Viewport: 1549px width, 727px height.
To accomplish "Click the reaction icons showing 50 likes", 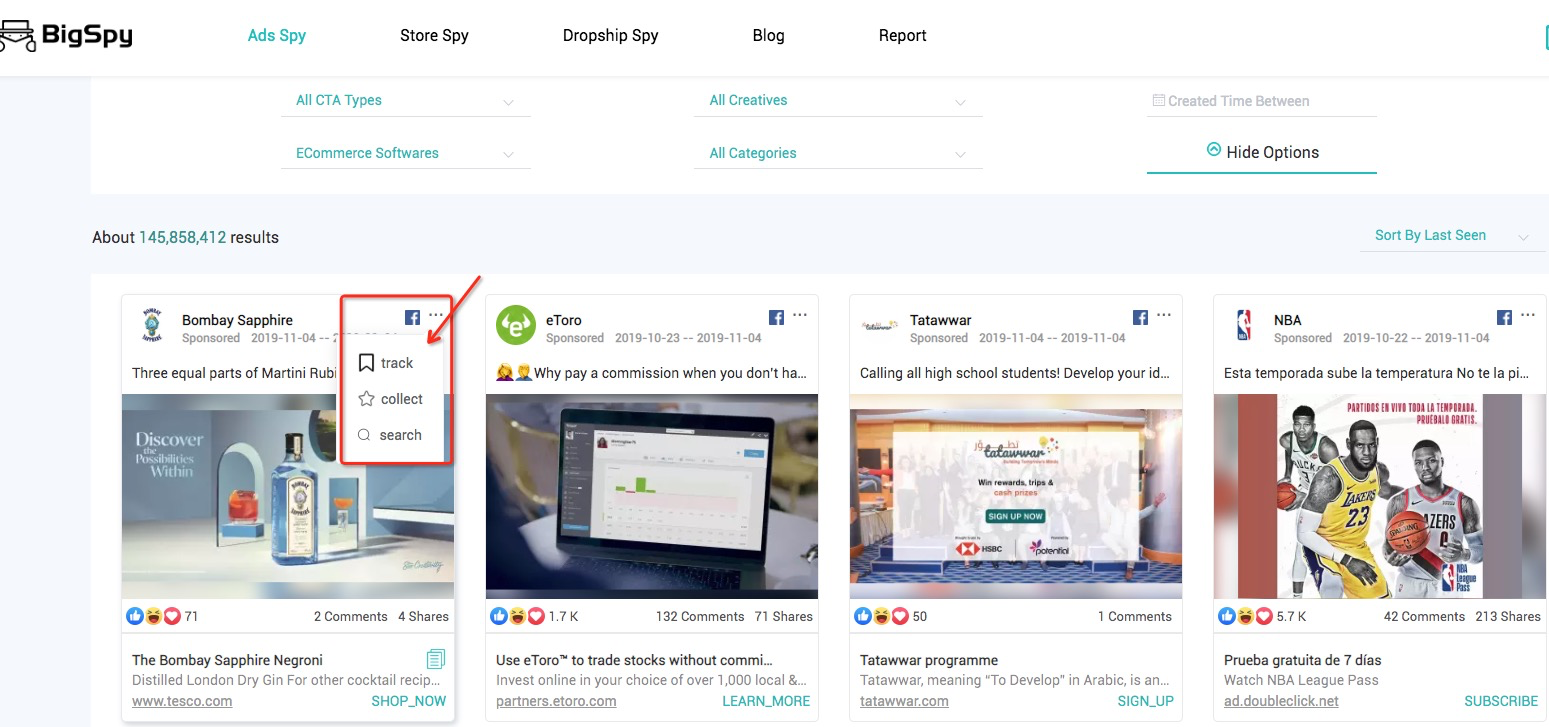I will coord(881,616).
